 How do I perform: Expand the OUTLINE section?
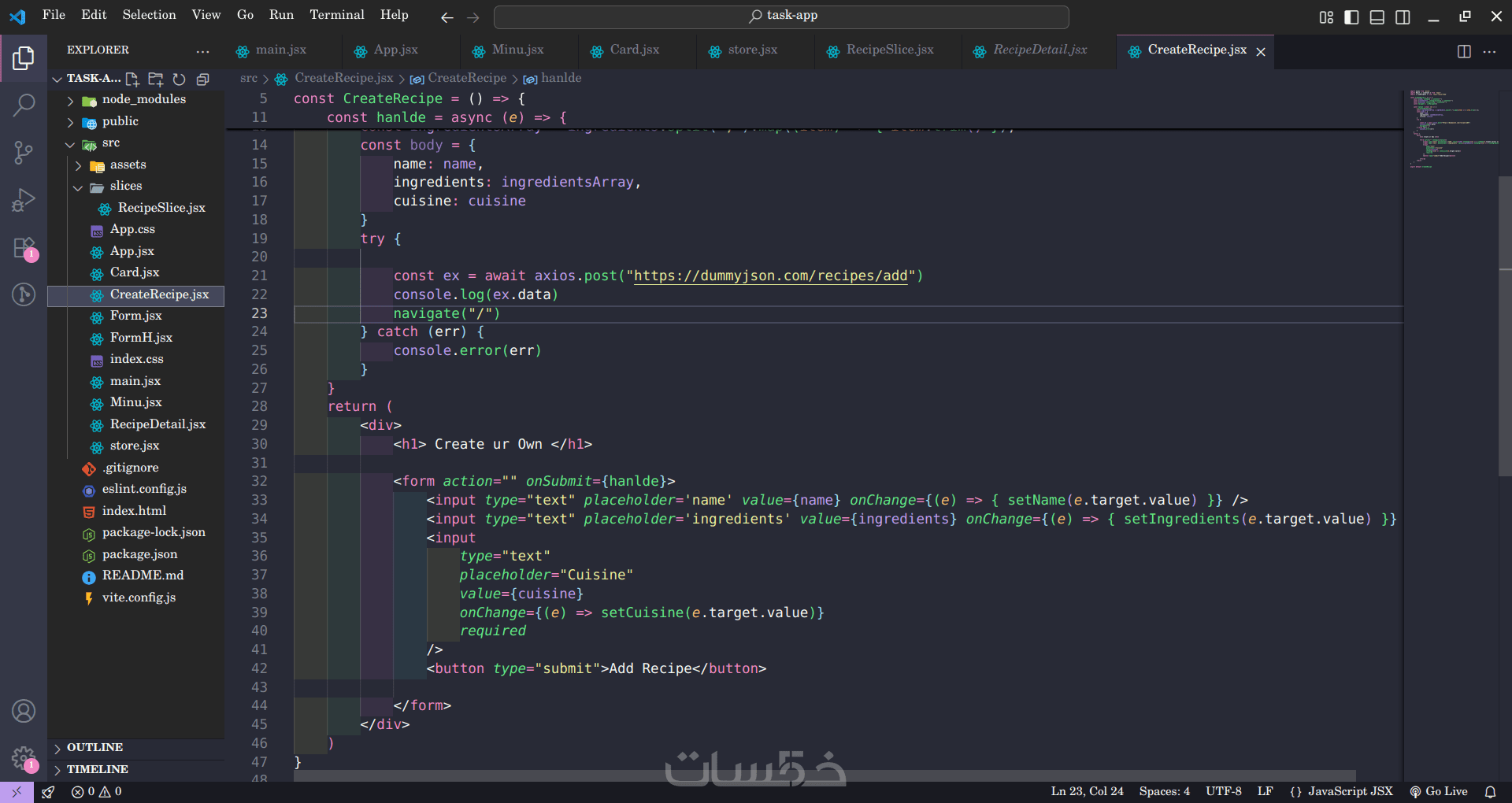point(94,747)
